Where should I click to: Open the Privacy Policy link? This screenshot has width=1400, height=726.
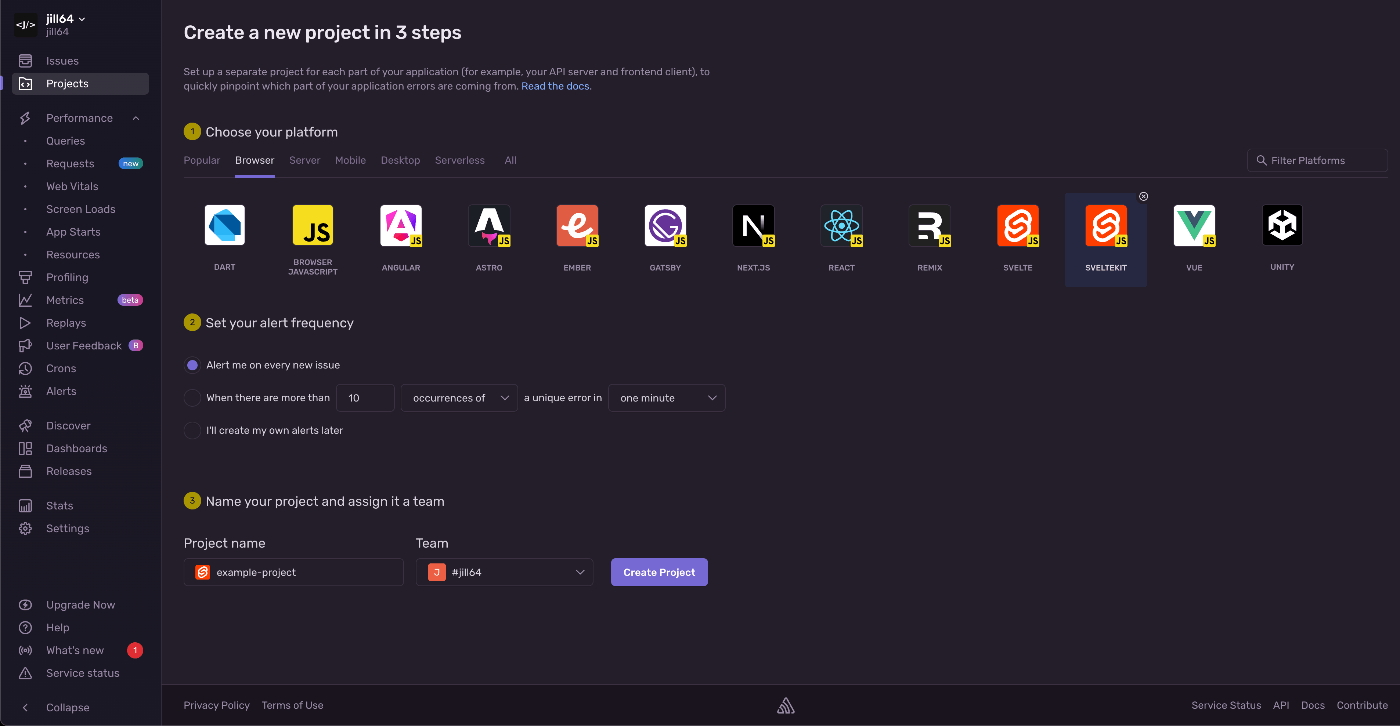(x=217, y=705)
